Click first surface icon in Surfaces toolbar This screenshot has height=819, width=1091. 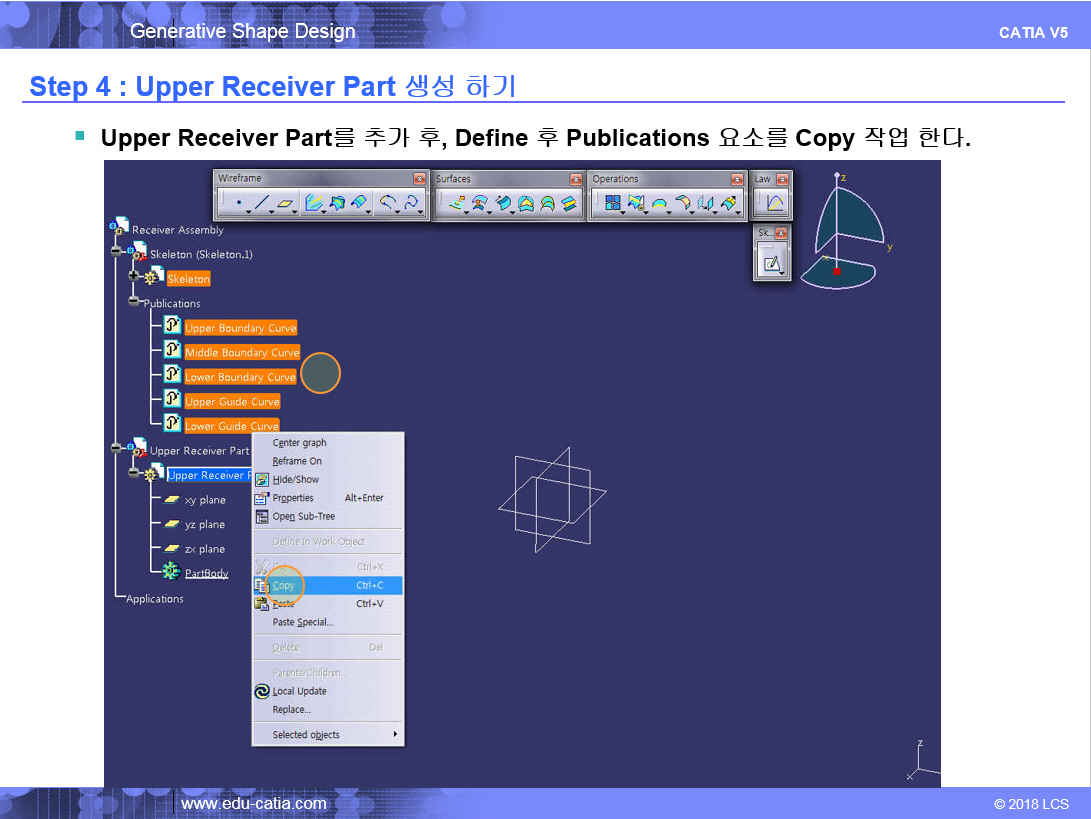pos(455,203)
